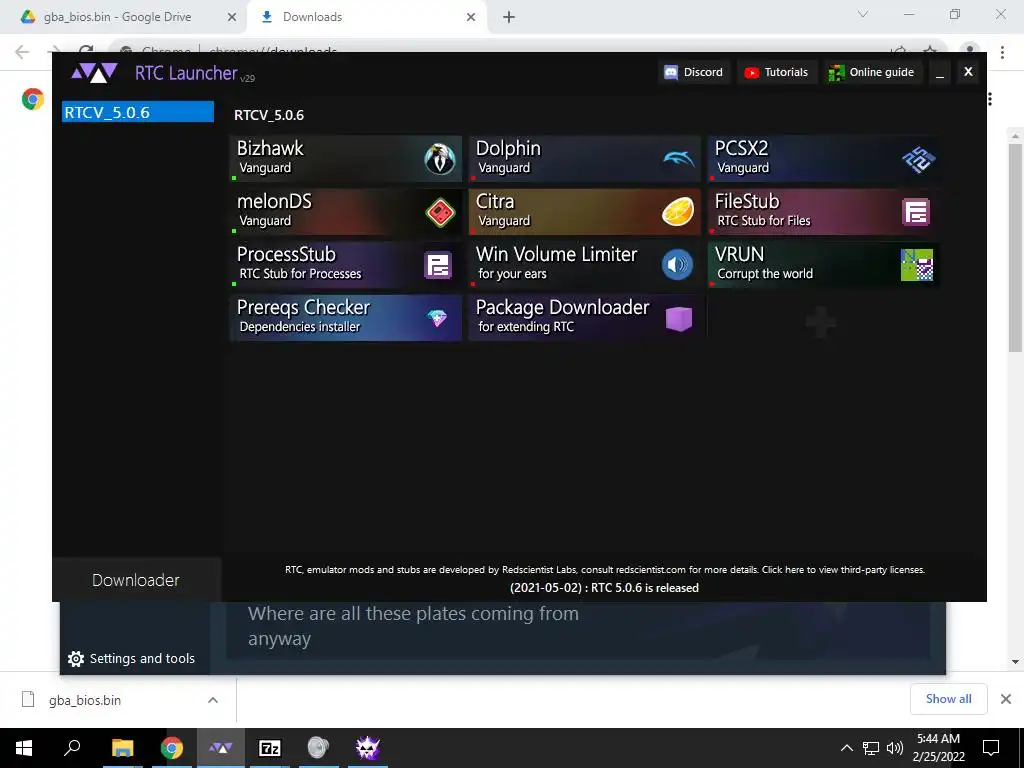
Task: Click the taskbar search magnifier
Action: (72, 747)
